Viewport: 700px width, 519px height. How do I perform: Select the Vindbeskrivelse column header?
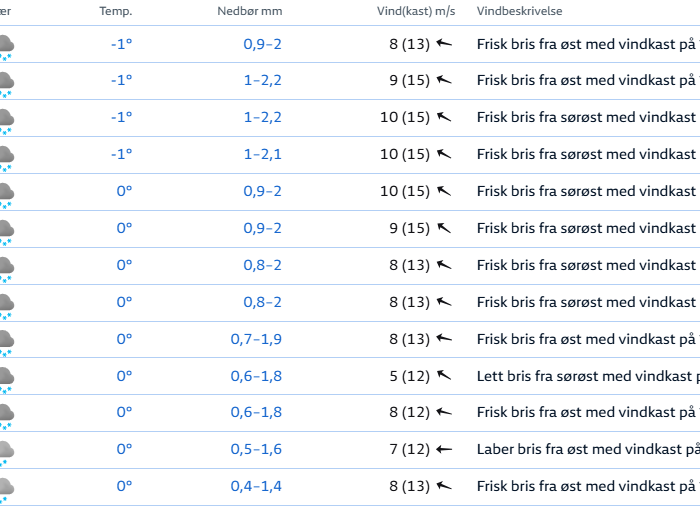pyautogui.click(x=519, y=11)
